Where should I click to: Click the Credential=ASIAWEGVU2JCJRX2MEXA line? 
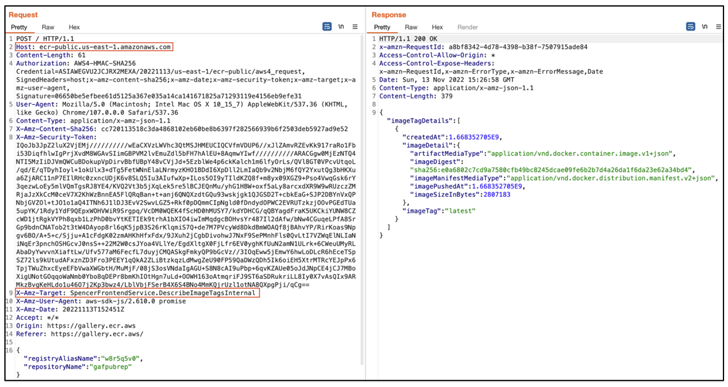(161, 72)
